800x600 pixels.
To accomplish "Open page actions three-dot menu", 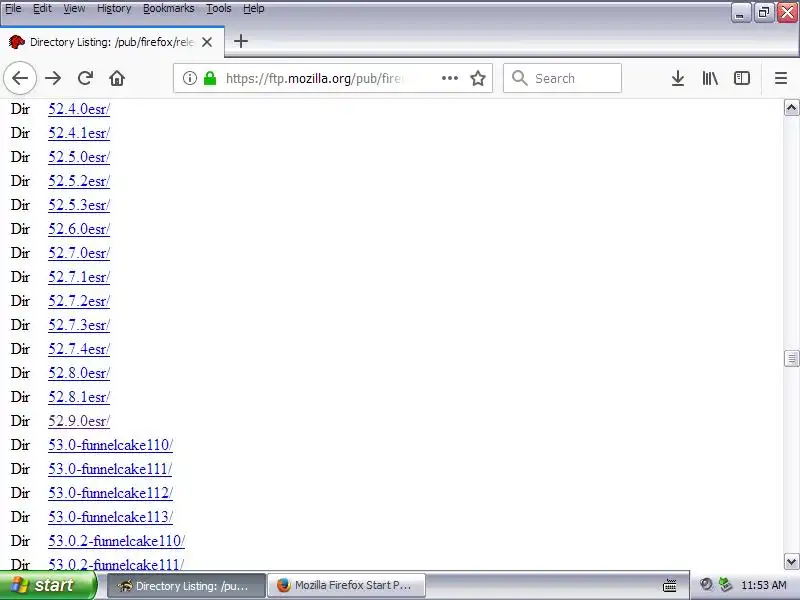I will 449,78.
